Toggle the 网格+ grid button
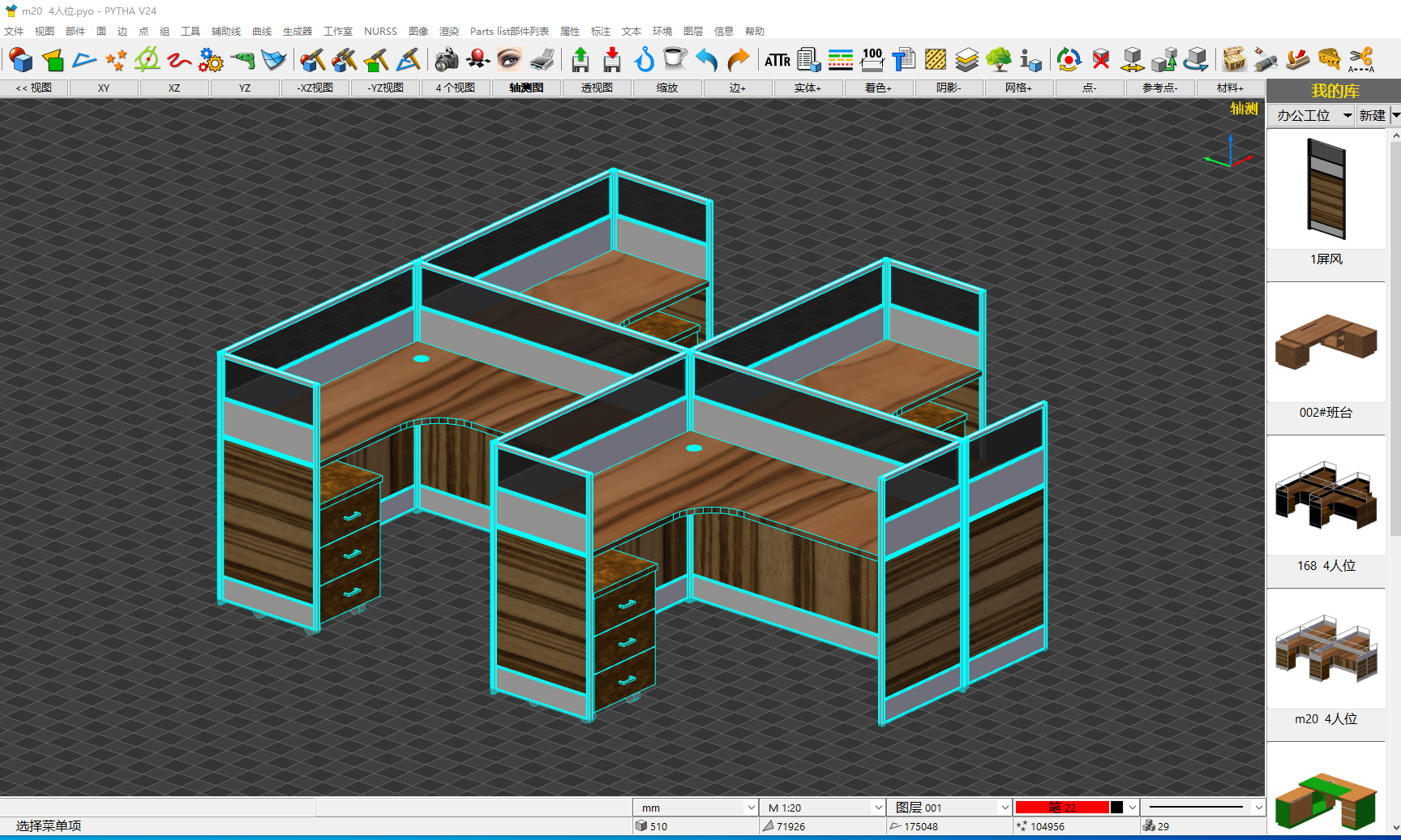Screen dimensions: 1401x840 (1019, 88)
